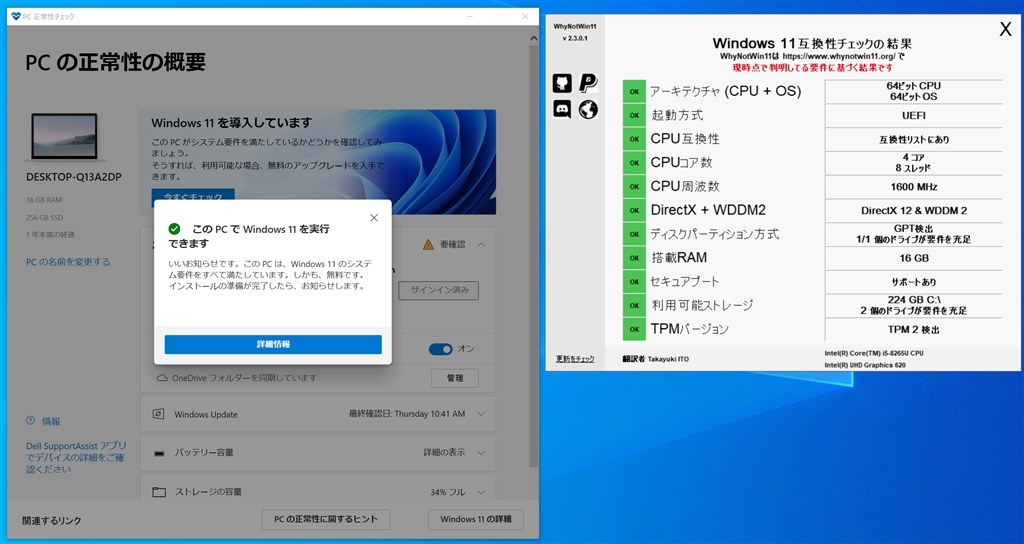Click OK badge for CPU互換性 row

(634, 139)
